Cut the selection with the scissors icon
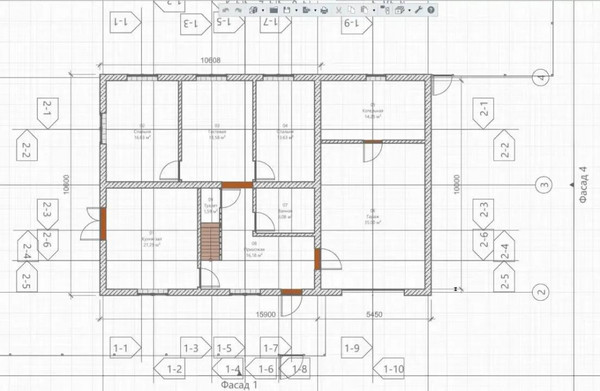 pos(339,10)
